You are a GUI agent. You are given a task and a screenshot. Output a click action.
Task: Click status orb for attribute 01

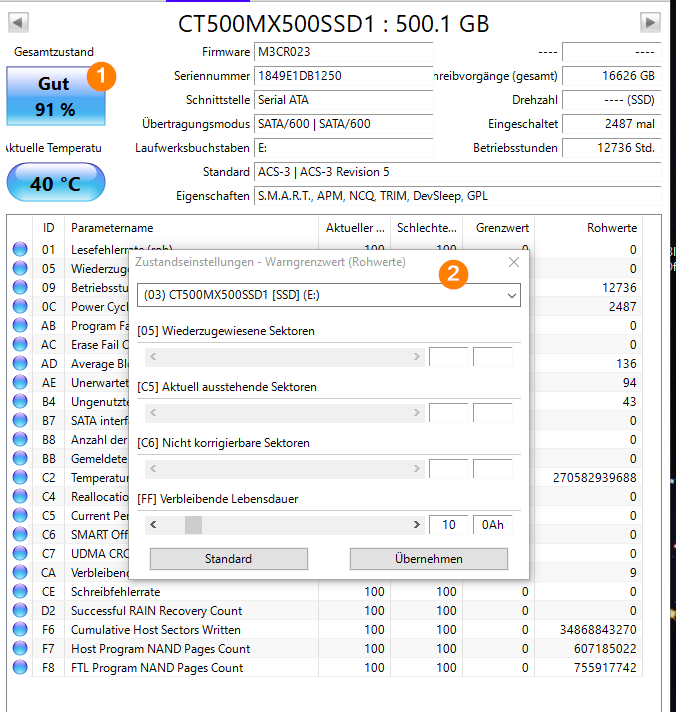click(20, 249)
